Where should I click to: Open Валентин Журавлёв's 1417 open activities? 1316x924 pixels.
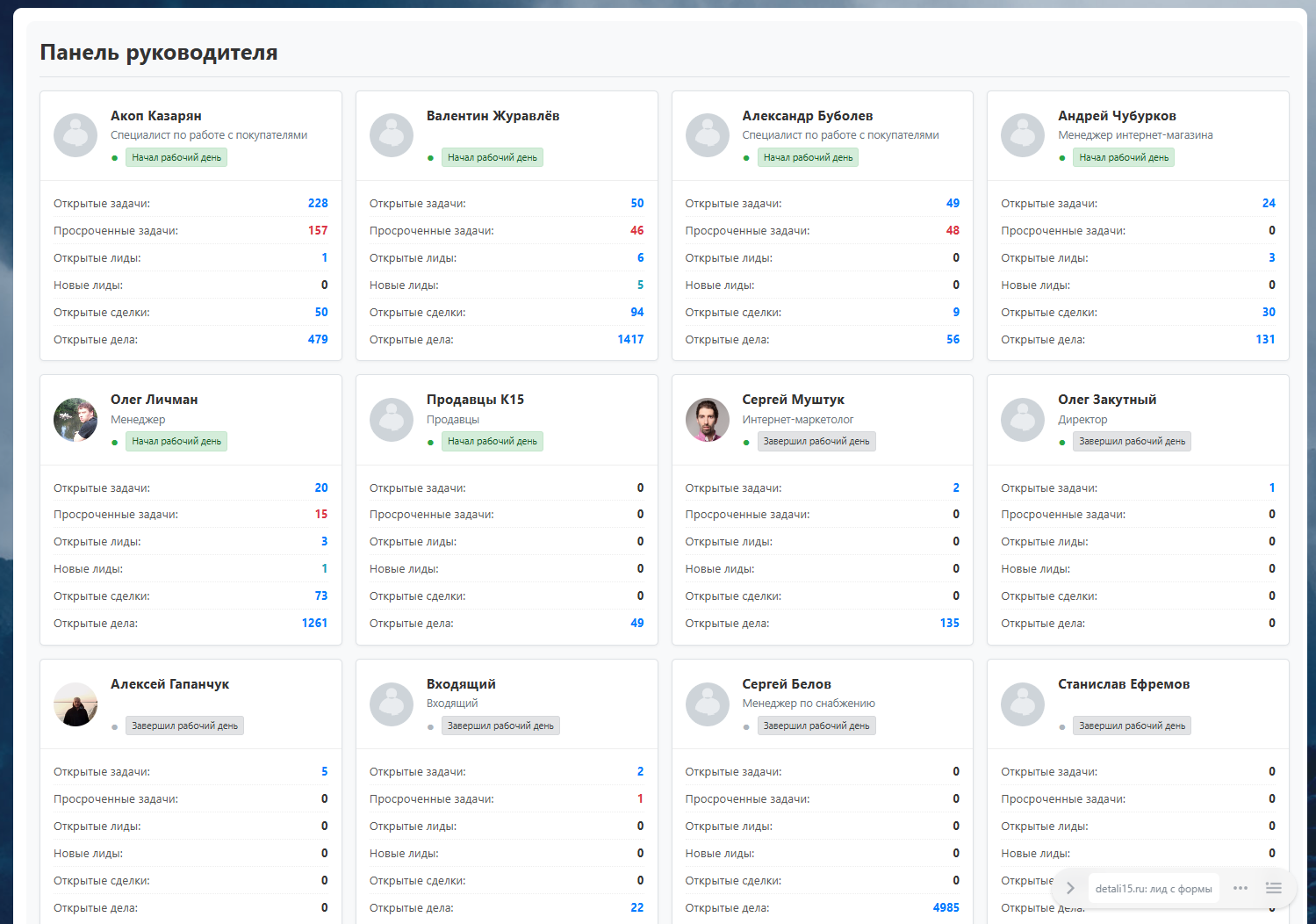coord(630,339)
